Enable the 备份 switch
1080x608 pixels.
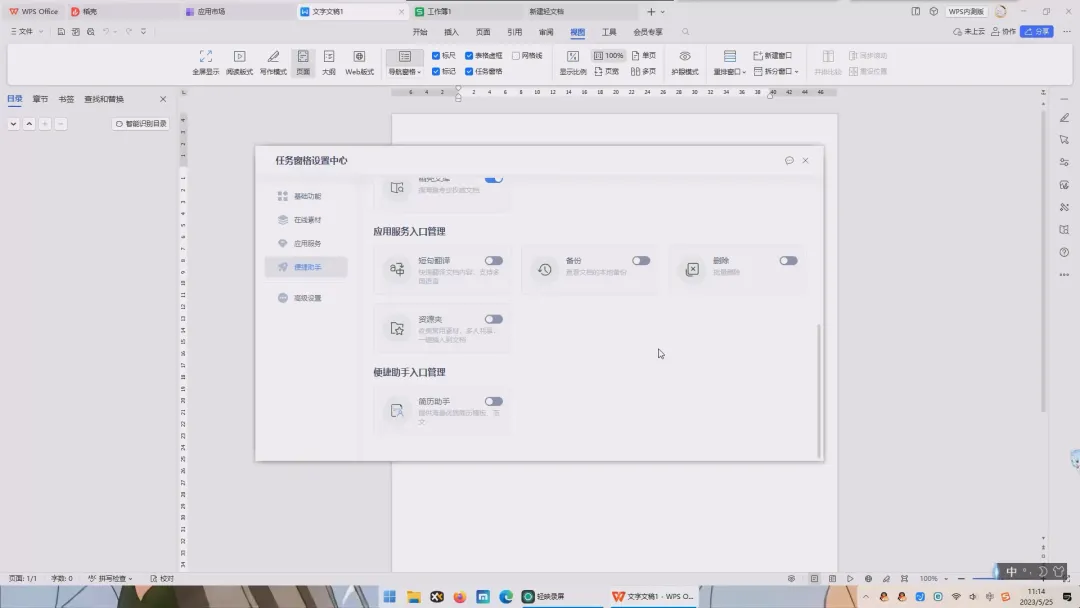(641, 261)
